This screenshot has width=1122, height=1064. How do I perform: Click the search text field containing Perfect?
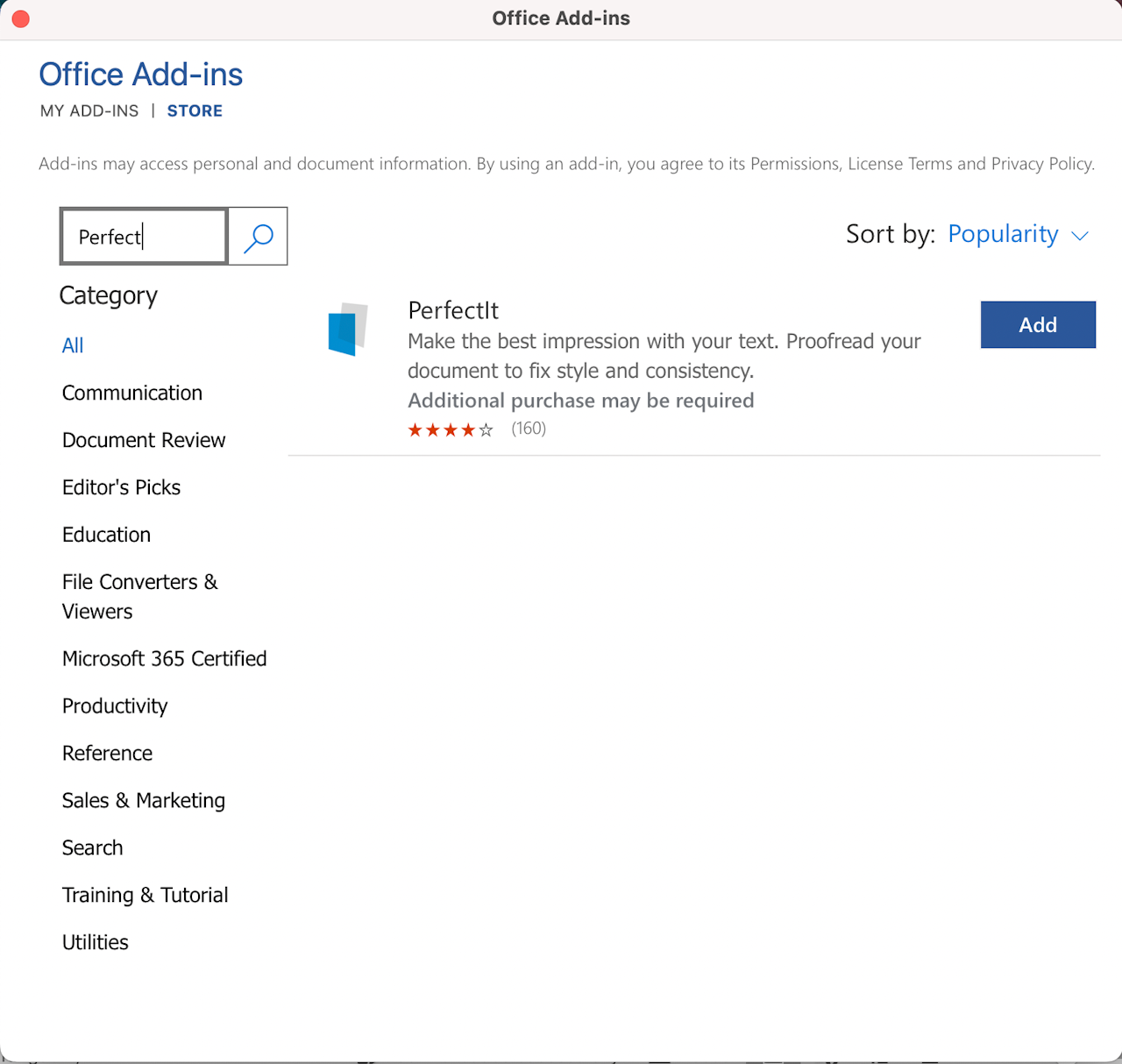coord(144,237)
